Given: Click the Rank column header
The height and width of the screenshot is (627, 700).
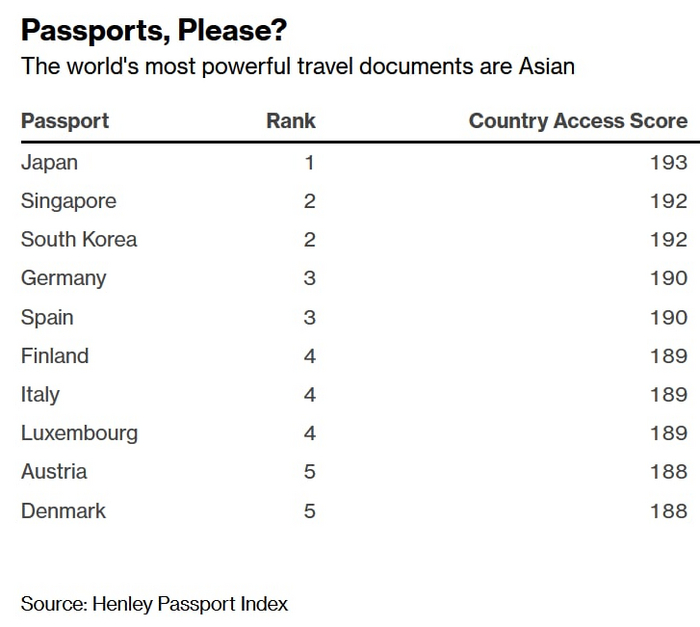Looking at the screenshot, I should pos(290,121).
